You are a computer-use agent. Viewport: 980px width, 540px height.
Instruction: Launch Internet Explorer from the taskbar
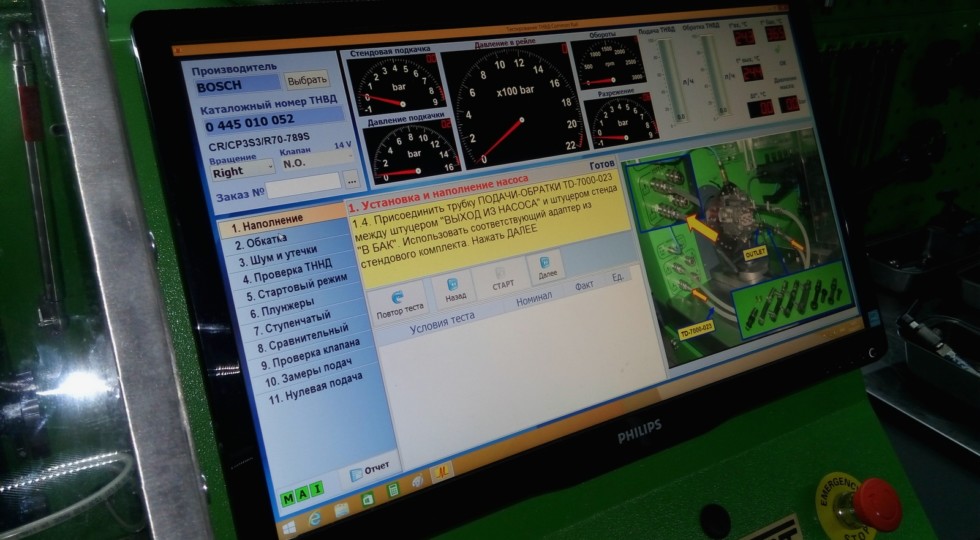tap(314, 519)
